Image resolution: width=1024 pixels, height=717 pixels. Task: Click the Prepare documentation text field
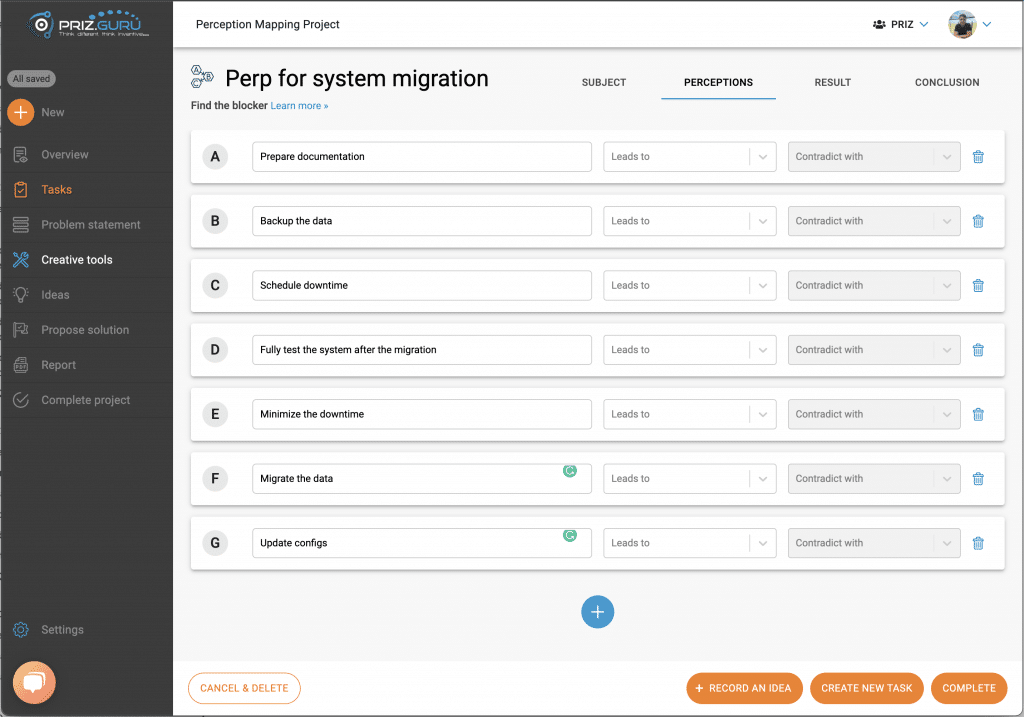click(x=421, y=157)
